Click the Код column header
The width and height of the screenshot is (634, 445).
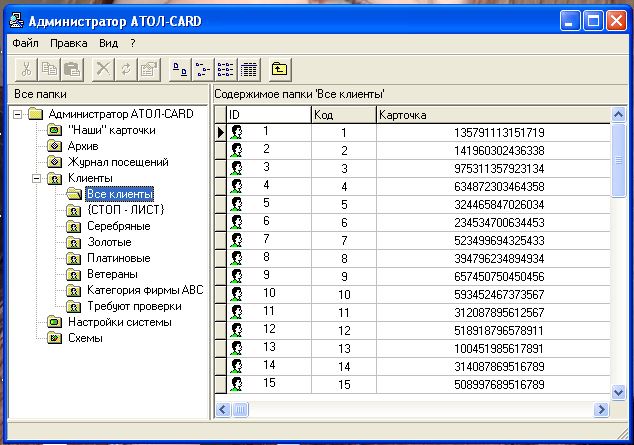(342, 115)
